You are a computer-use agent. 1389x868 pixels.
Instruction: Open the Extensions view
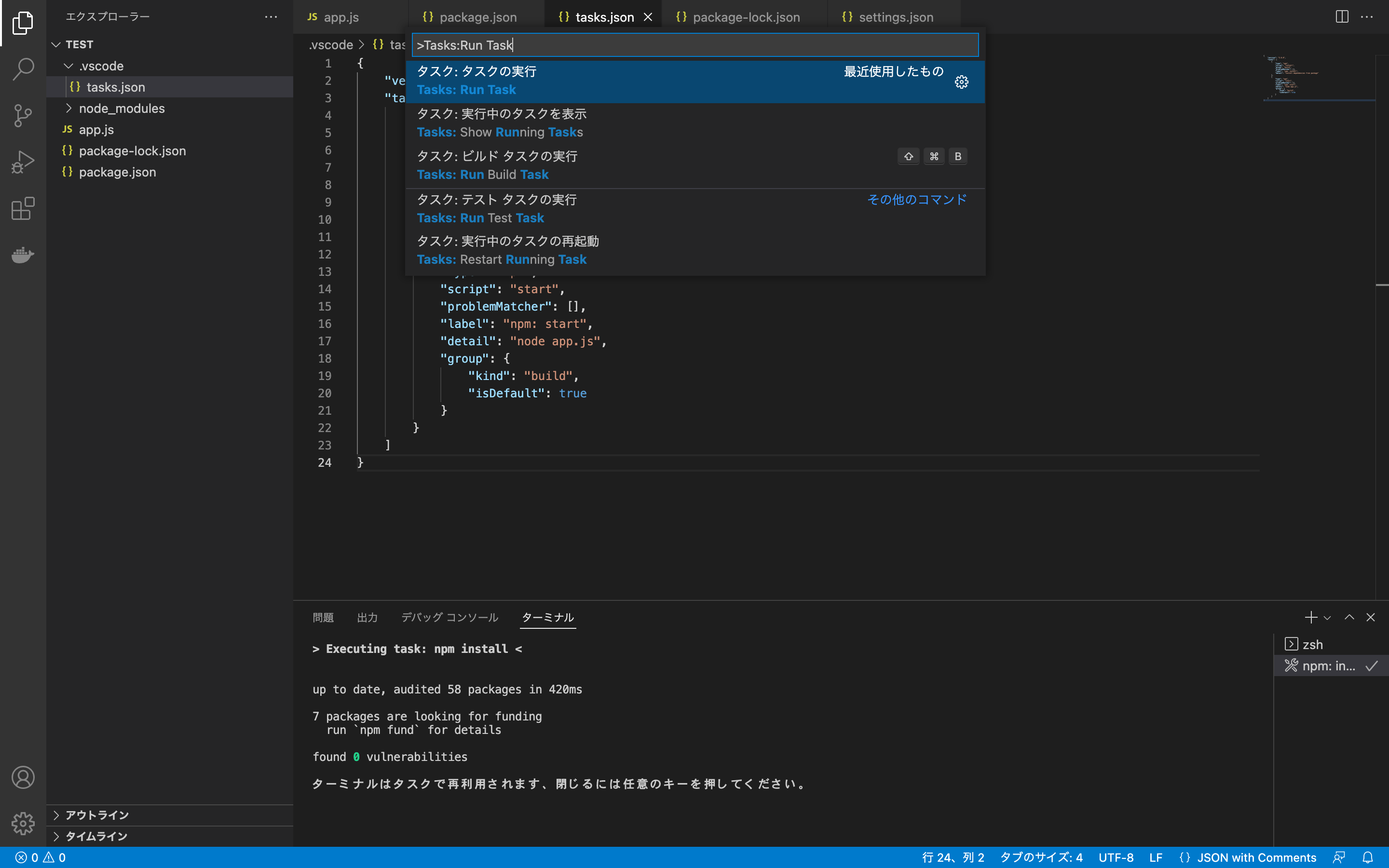[23, 208]
